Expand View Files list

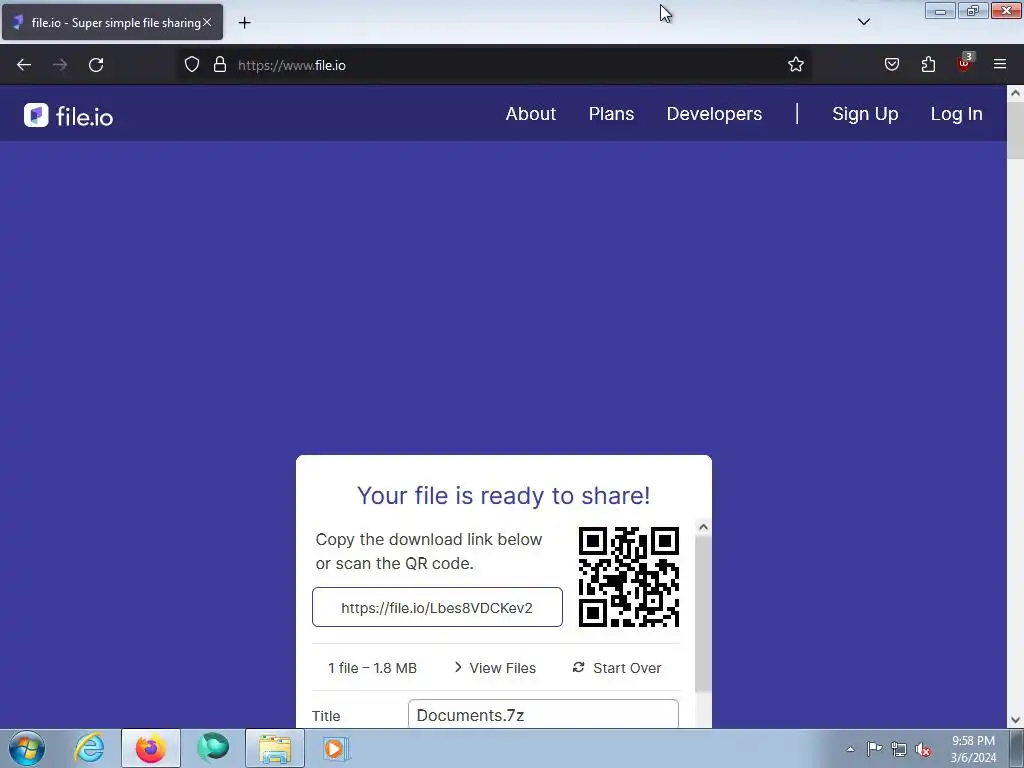click(494, 667)
